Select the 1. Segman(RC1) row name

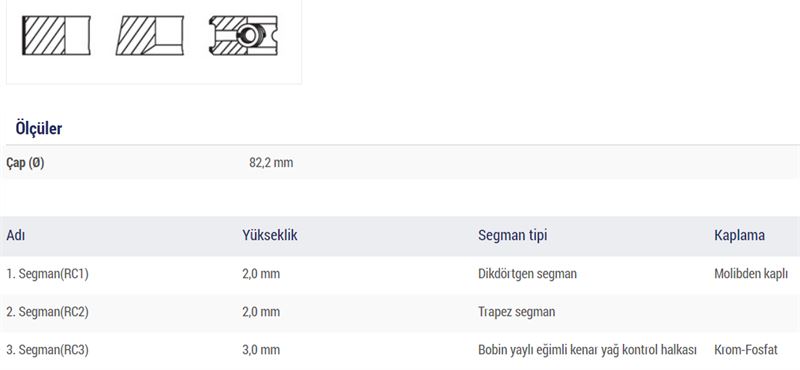47,274
